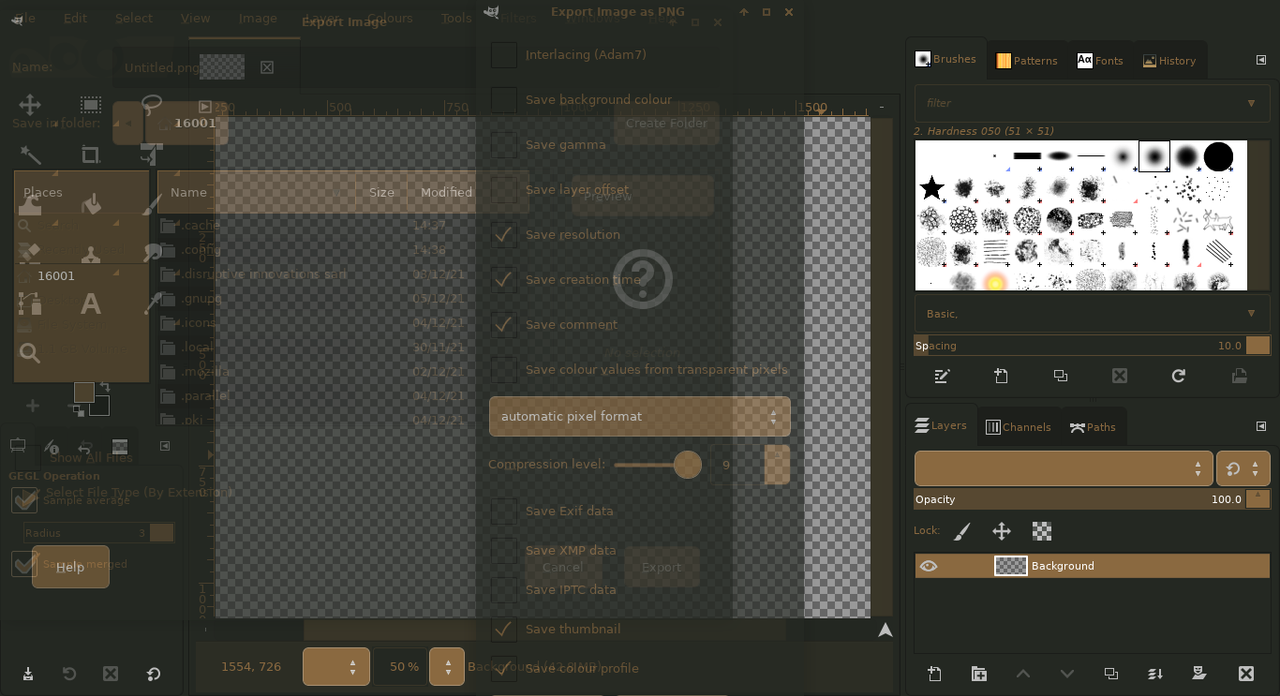Screen dimensions: 1280x696
Task: Lock position and size icon
Action: [1001, 531]
